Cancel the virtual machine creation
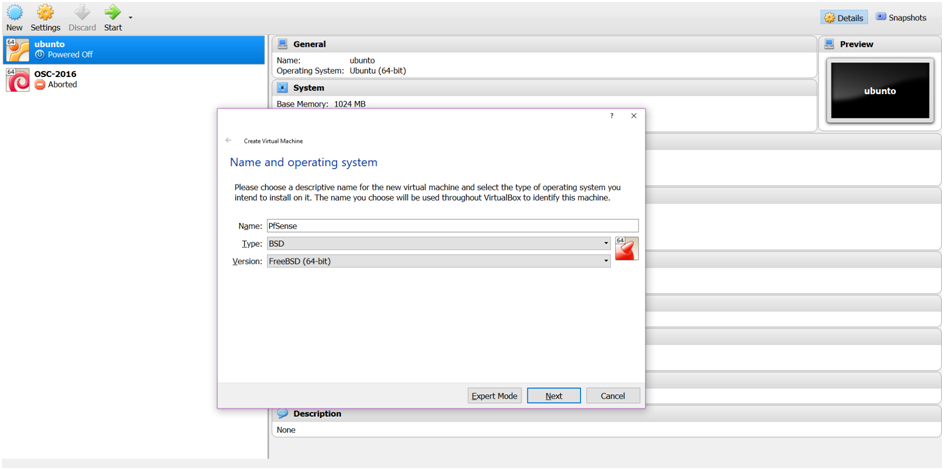Viewport: 944px width, 470px height. click(x=612, y=396)
